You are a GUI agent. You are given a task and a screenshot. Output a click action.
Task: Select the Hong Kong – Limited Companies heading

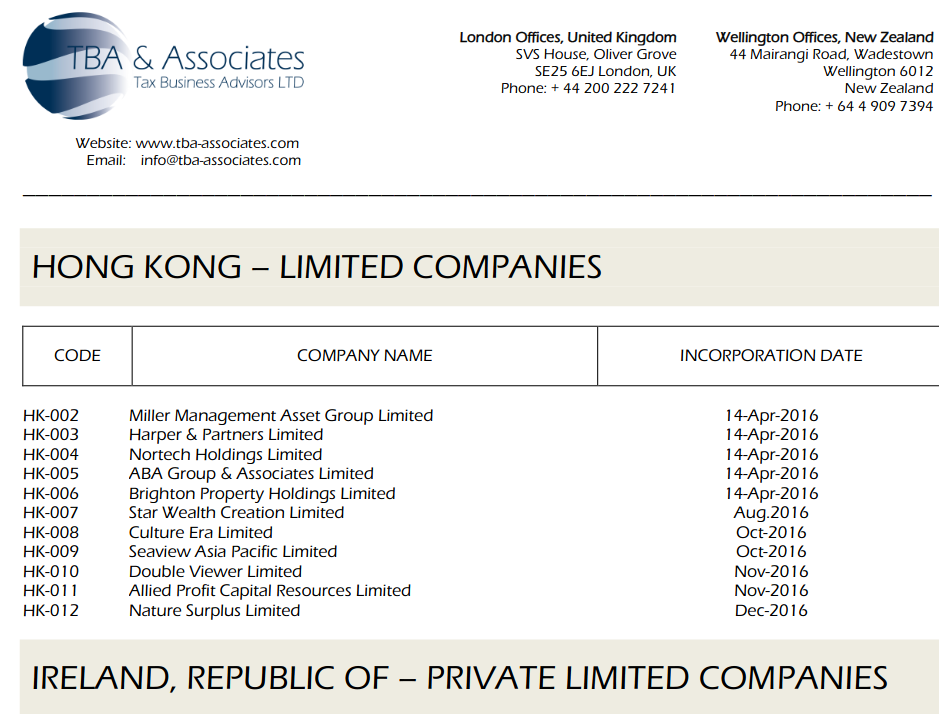tap(317, 267)
